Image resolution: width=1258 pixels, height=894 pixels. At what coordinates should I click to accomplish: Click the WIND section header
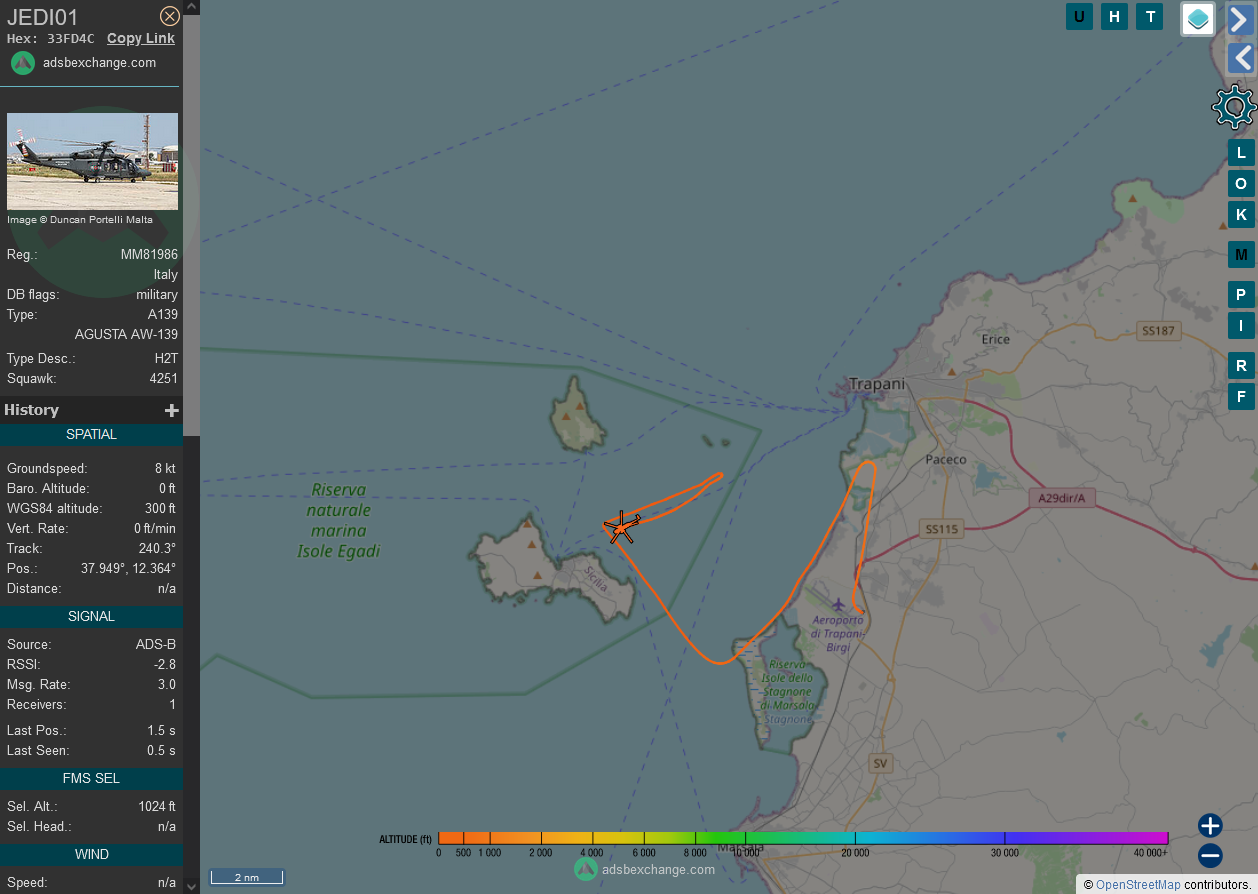(x=91, y=855)
